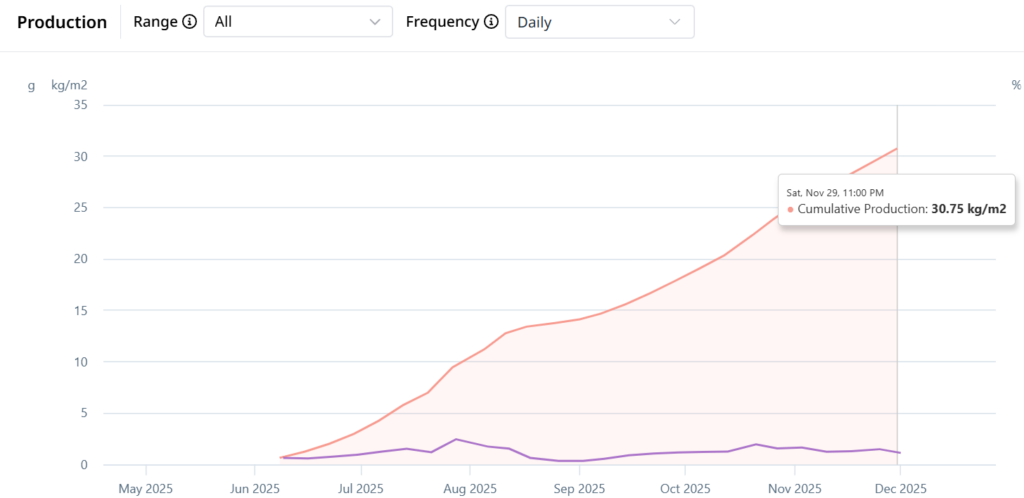Click the cumulative line endpoint at Nov 29
The height and width of the screenshot is (498, 1024).
(897, 148)
